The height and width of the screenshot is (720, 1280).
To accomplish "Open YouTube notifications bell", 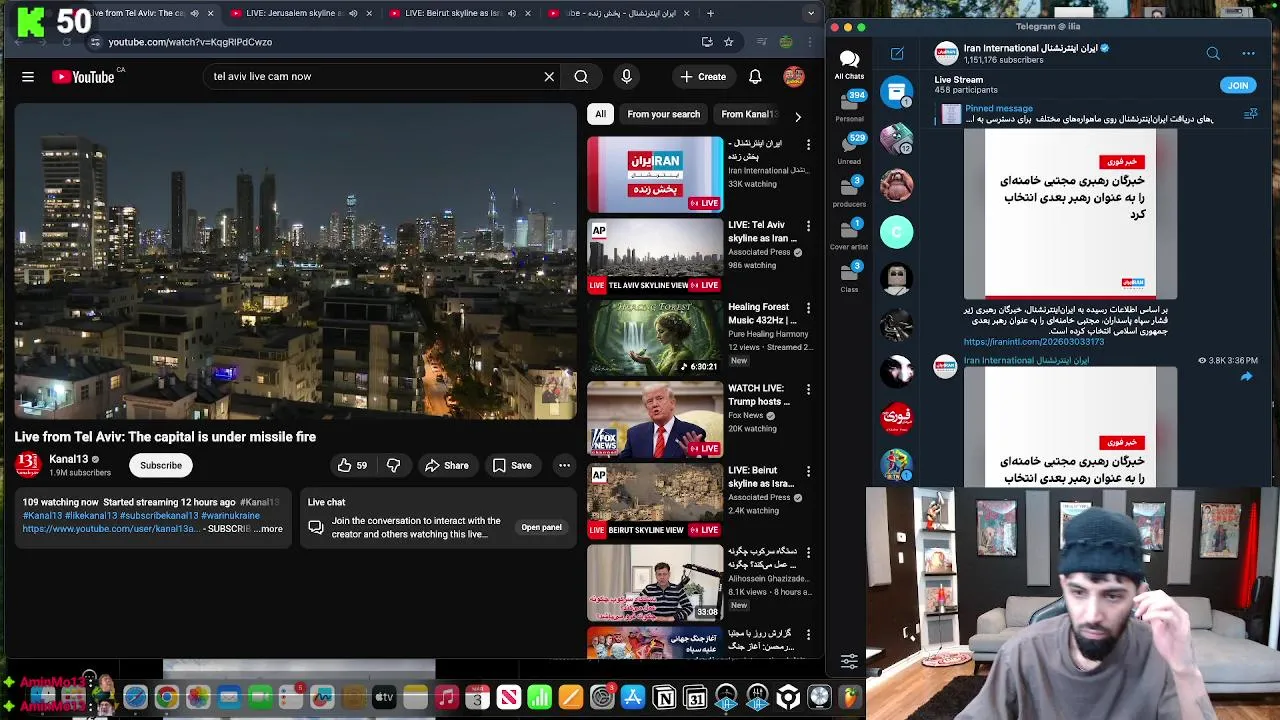I will (755, 77).
